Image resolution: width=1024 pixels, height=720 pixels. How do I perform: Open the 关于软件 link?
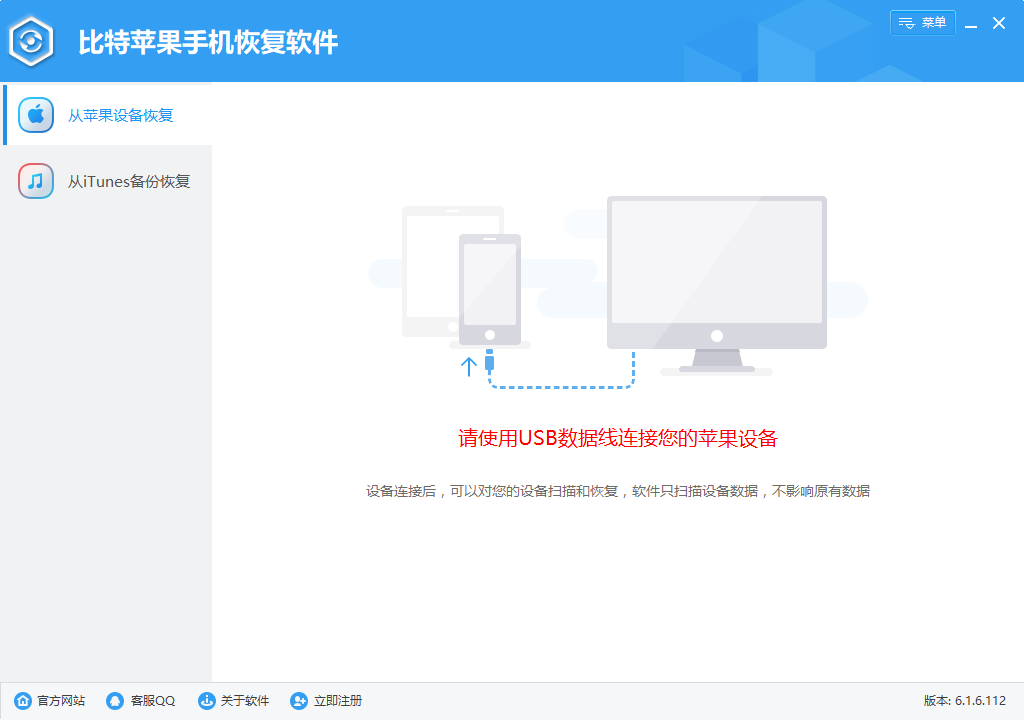(x=245, y=701)
